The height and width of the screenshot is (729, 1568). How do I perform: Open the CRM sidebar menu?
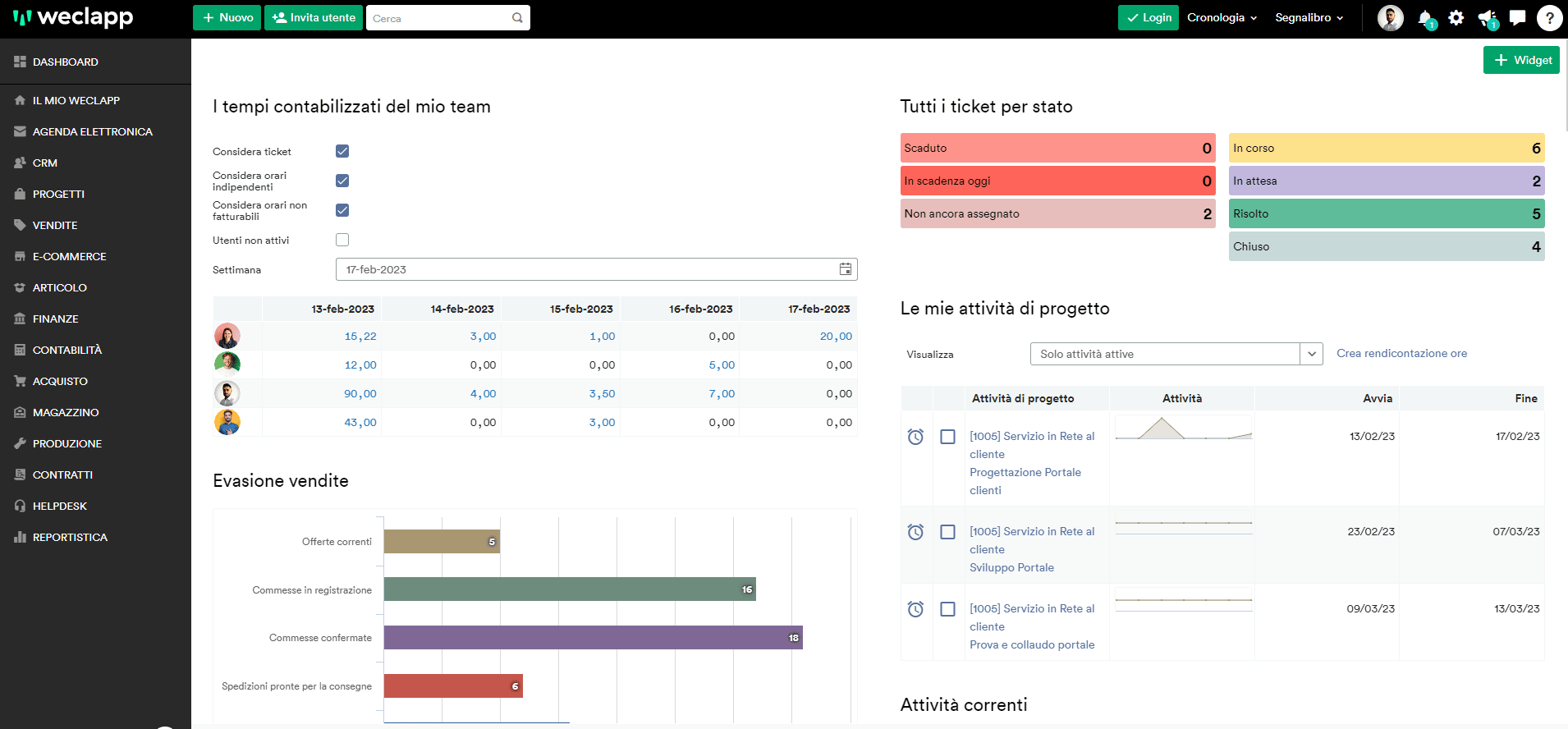point(95,163)
